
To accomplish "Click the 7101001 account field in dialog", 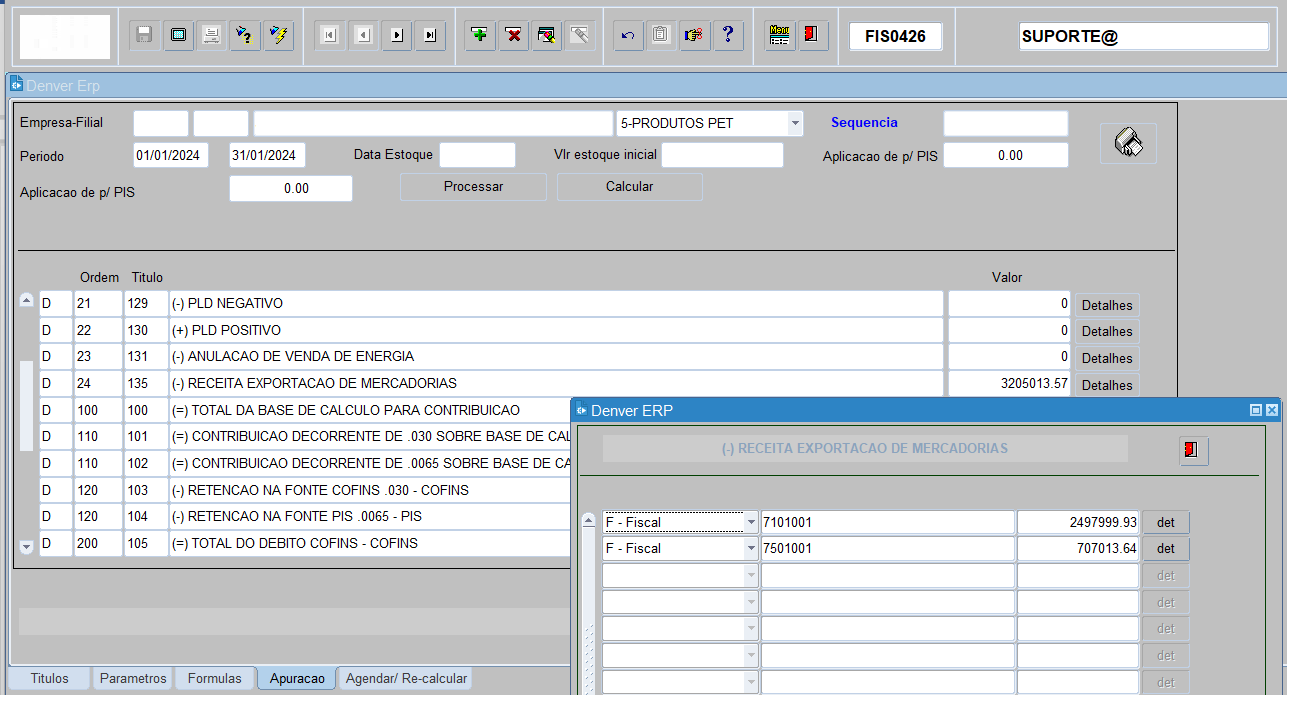I will click(888, 522).
